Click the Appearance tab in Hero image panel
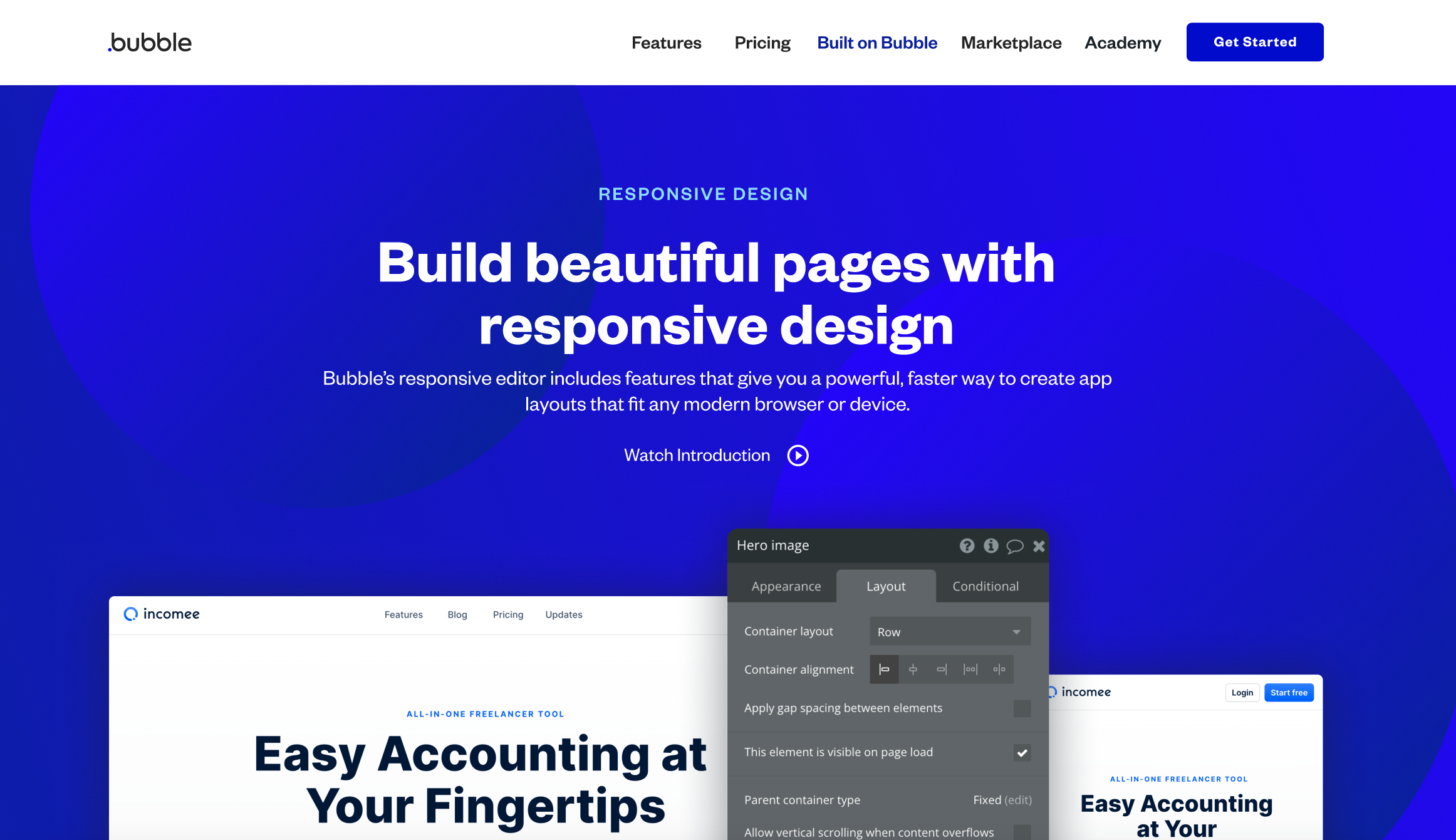 [786, 586]
